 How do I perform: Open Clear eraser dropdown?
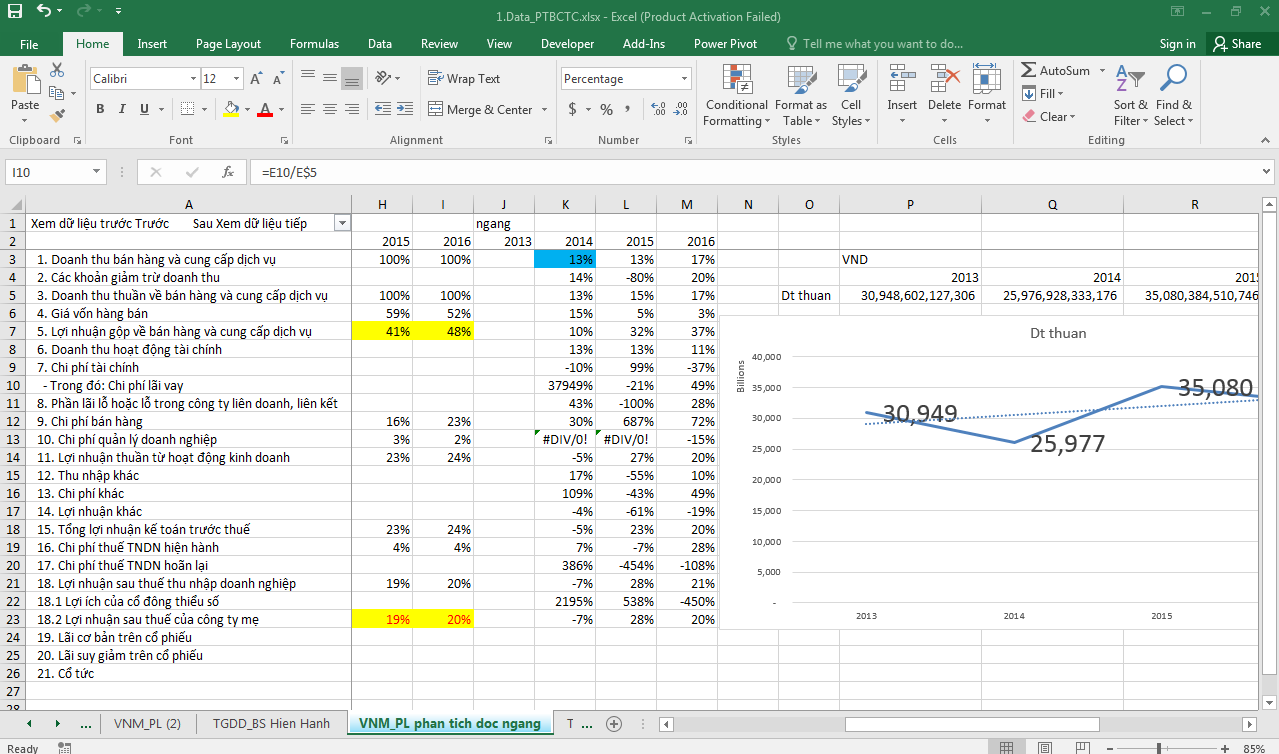[1049, 116]
